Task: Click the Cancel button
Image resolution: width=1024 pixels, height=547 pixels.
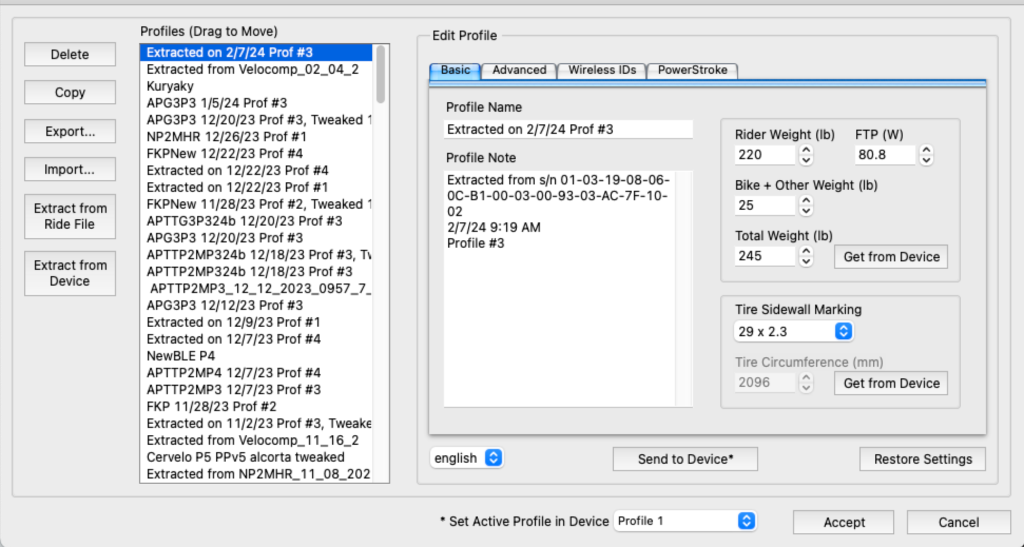Action: coord(958,522)
